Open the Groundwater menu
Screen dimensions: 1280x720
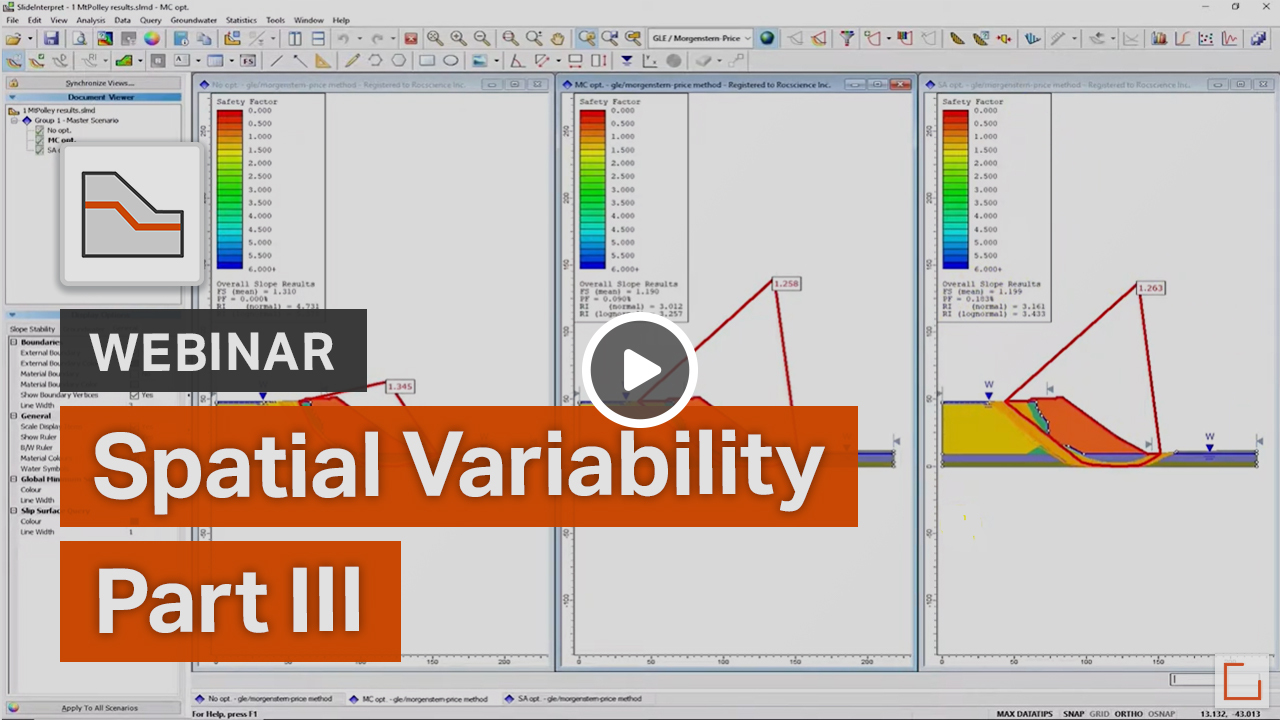coord(194,20)
